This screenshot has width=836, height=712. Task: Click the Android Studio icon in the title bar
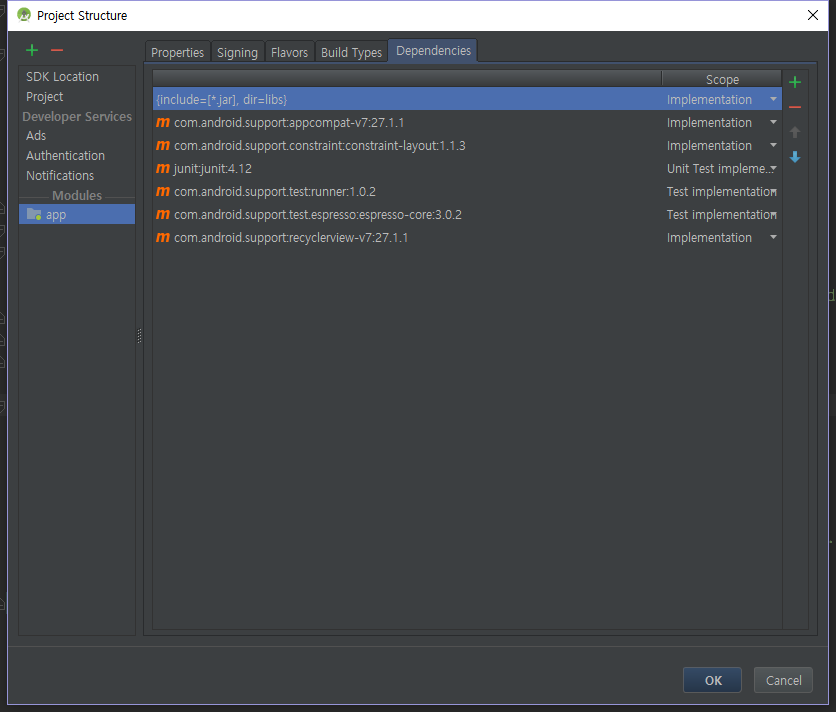[x=24, y=15]
